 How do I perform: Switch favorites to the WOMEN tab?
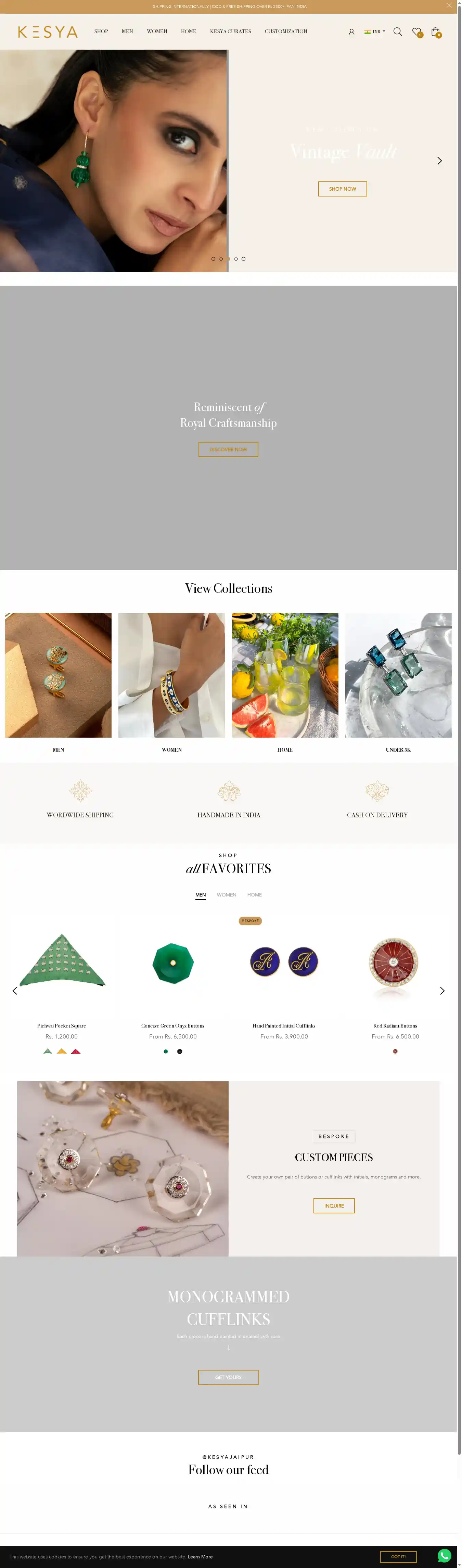tap(227, 895)
